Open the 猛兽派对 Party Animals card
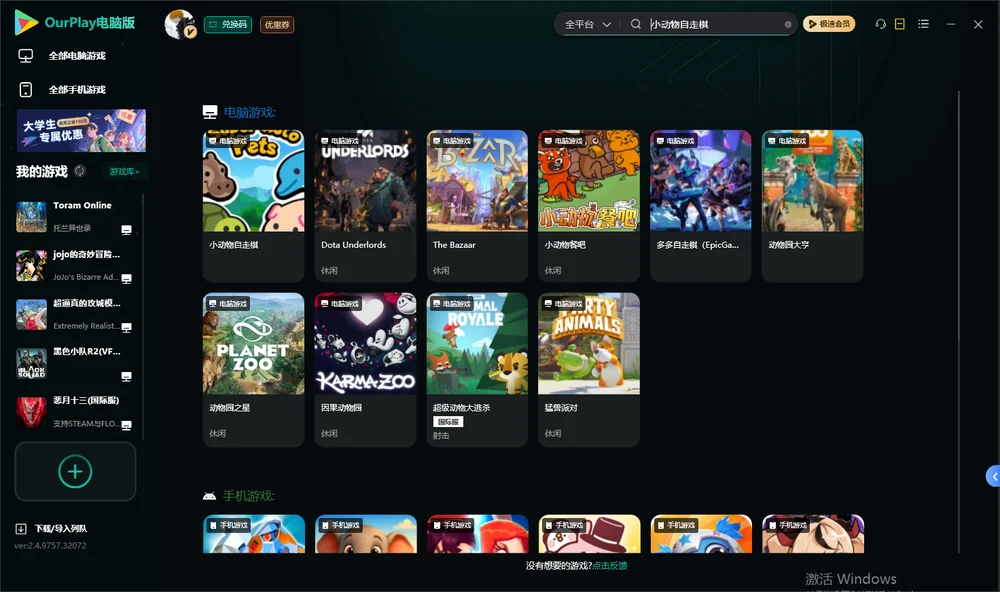The height and width of the screenshot is (592, 1000). (589, 369)
